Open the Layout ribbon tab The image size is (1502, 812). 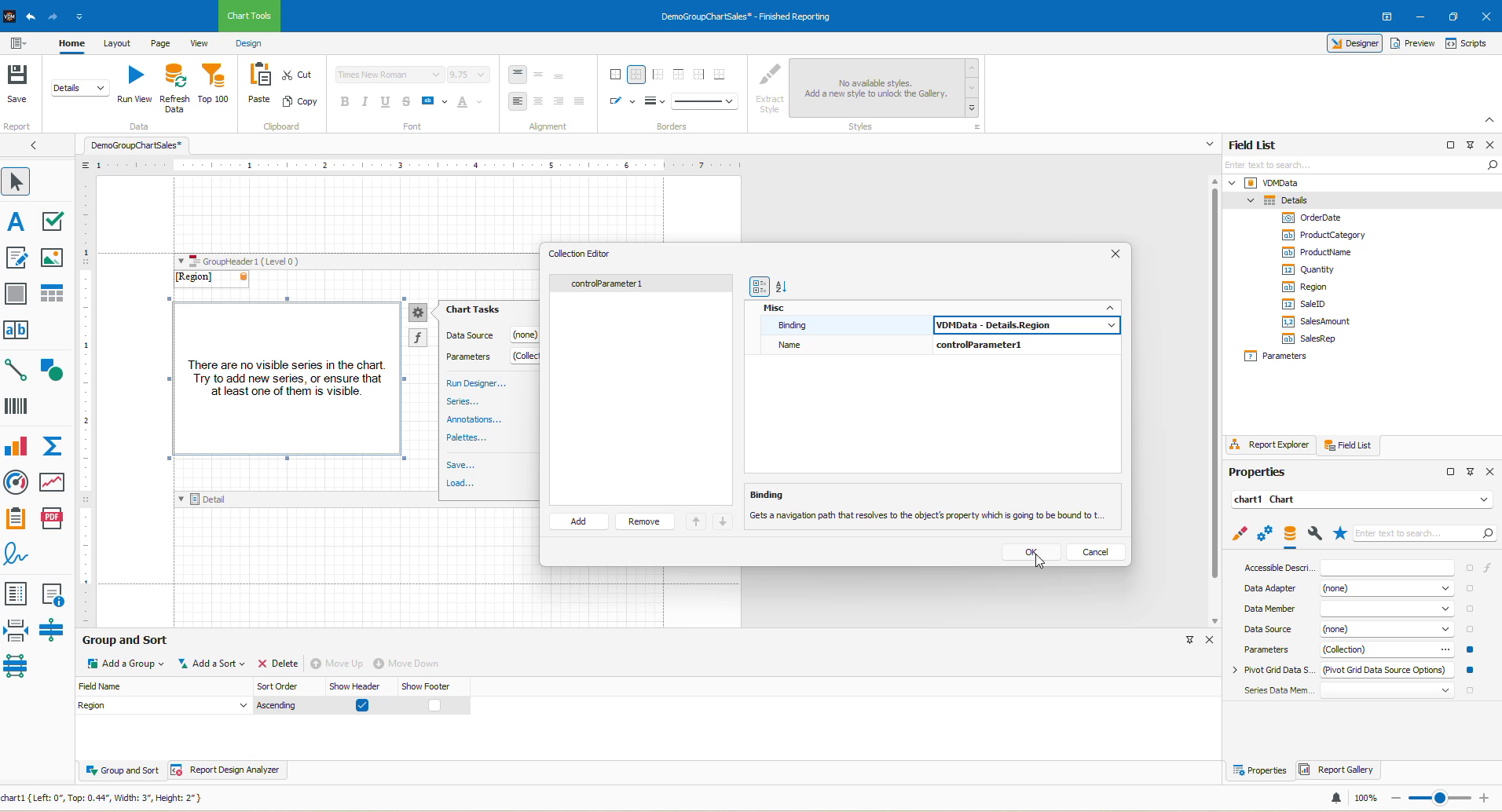pyautogui.click(x=116, y=43)
